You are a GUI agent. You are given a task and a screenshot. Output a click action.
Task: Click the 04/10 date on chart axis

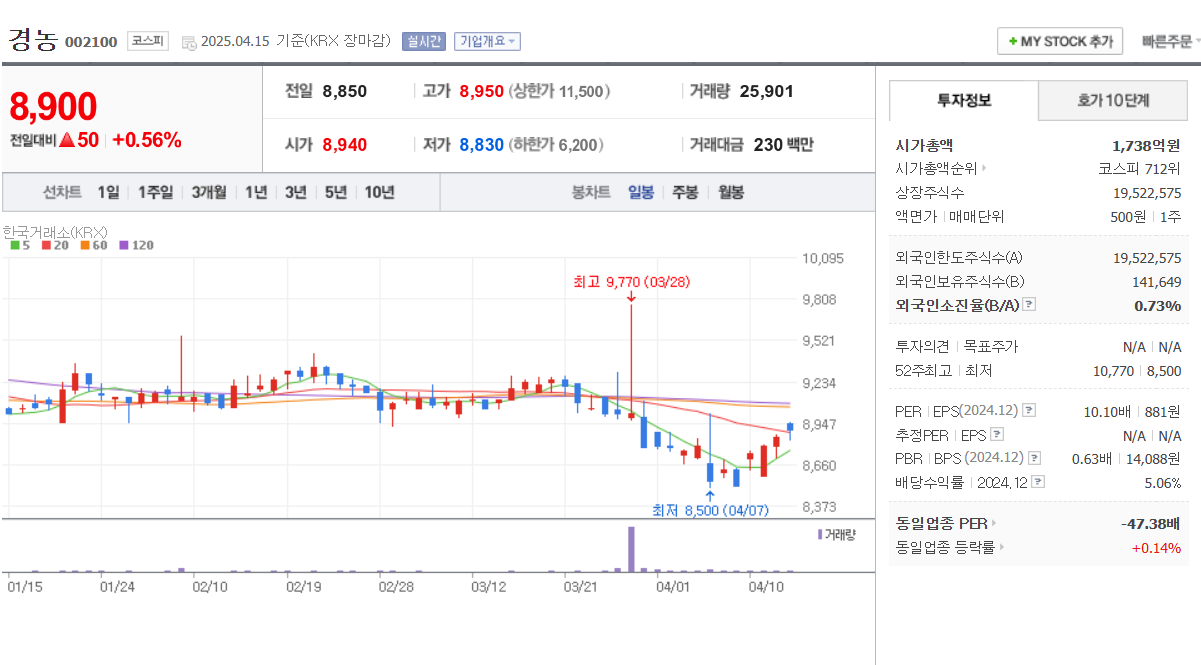pyautogui.click(x=766, y=586)
